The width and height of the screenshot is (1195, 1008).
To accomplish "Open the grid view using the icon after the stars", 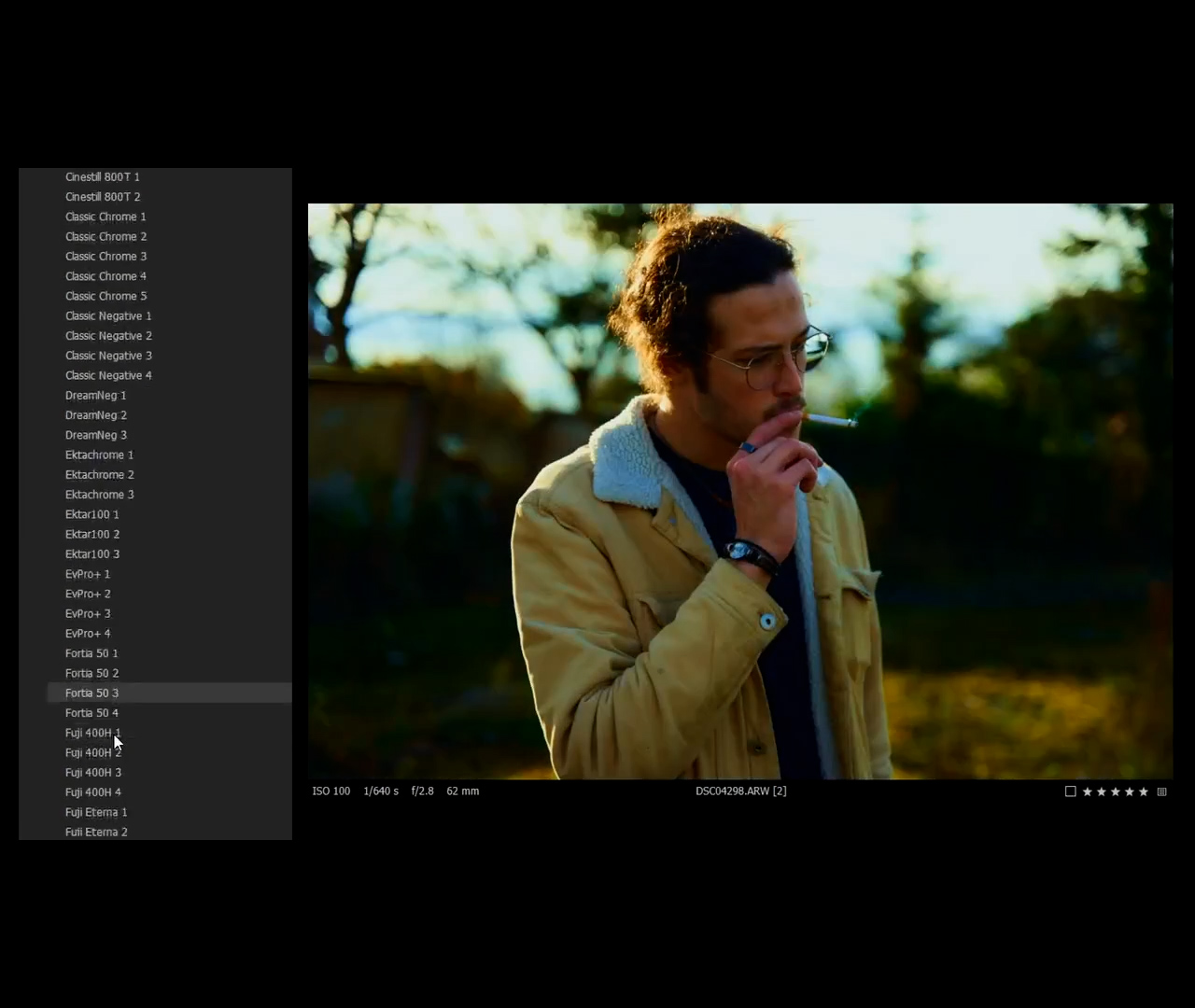I will [x=1161, y=791].
